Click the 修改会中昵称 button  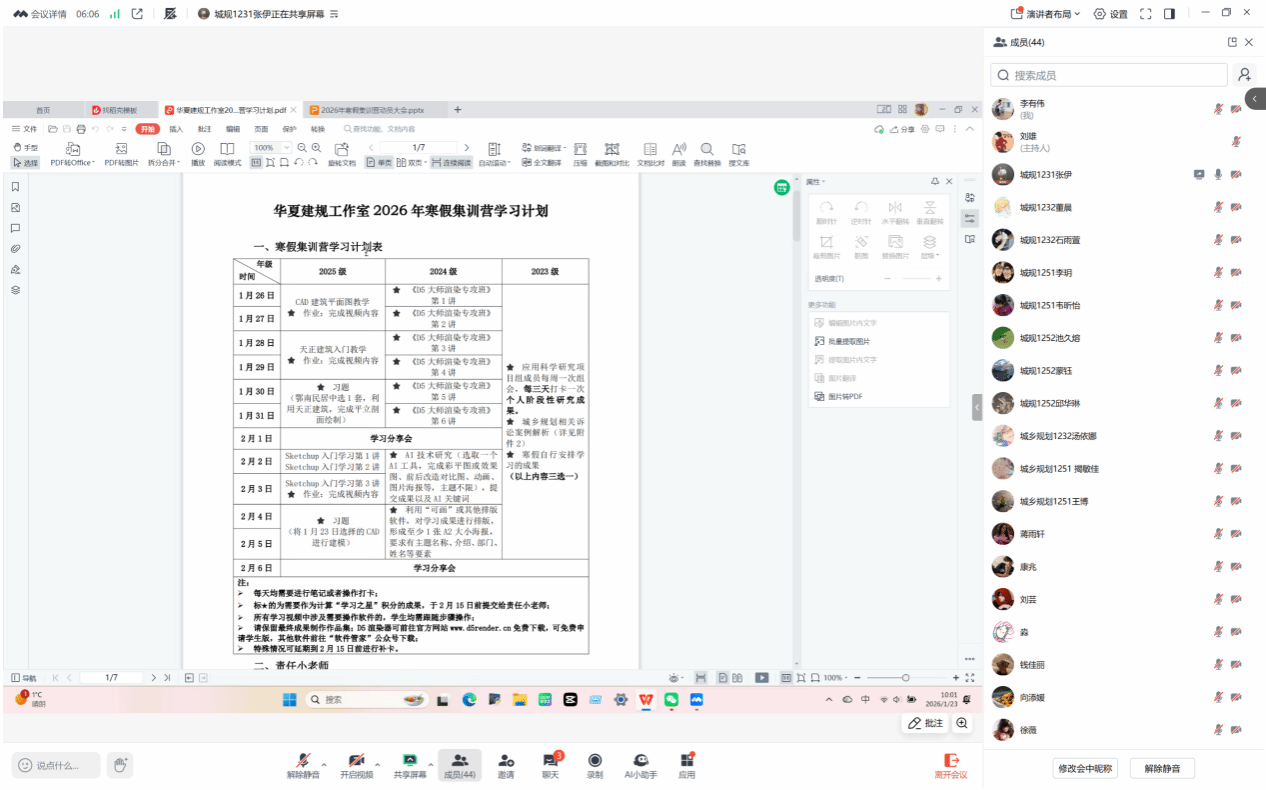click(x=1086, y=768)
